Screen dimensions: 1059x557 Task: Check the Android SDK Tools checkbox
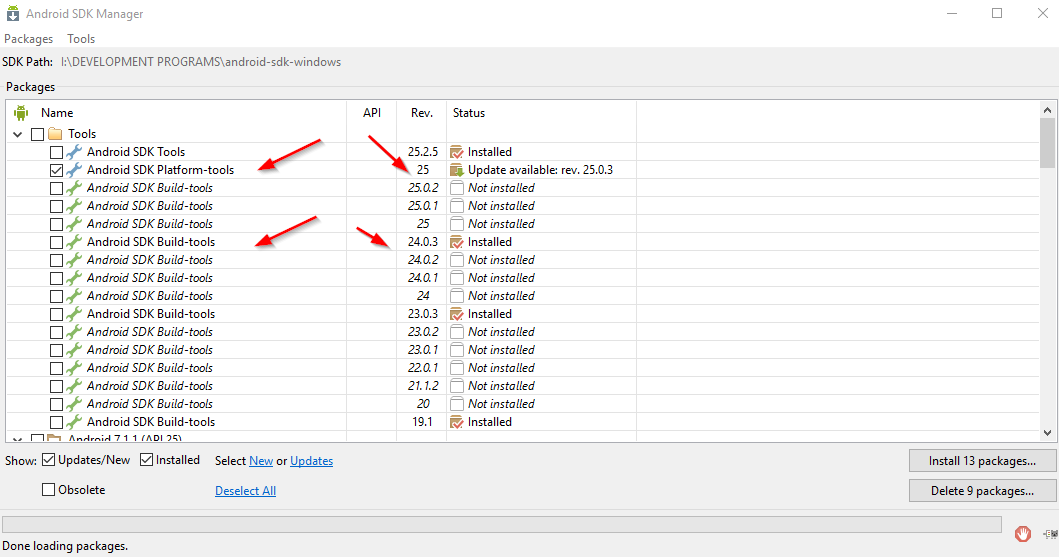57,153
